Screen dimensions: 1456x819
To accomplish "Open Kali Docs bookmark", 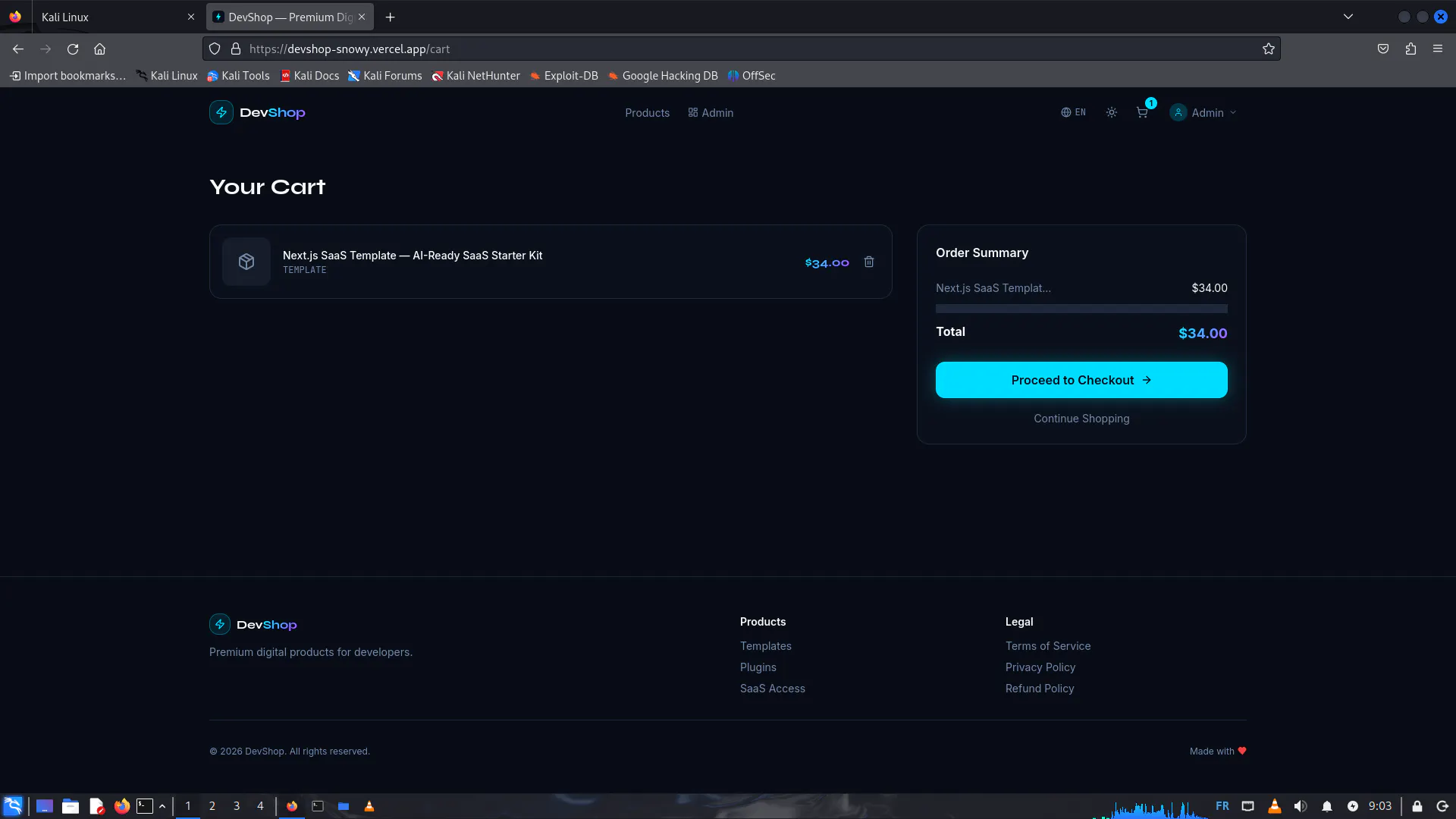I will pos(309,76).
